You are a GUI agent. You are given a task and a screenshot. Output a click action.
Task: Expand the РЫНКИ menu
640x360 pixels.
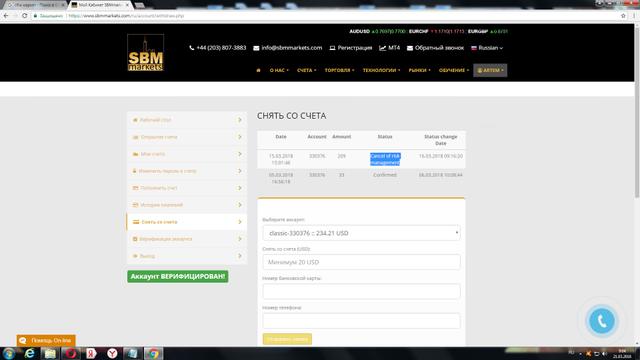pos(420,70)
